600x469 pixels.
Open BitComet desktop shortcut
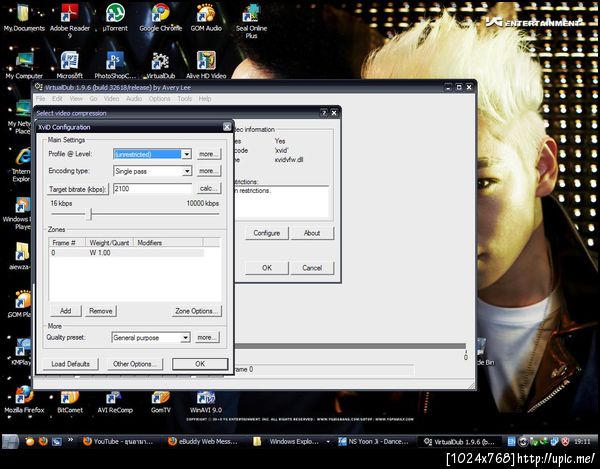pyautogui.click(x=70, y=400)
